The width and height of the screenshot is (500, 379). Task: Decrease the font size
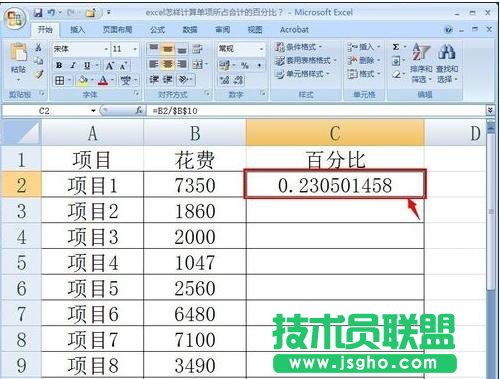click(123, 66)
